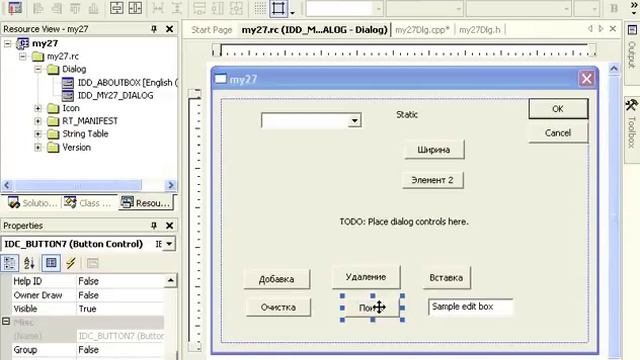Click the Align Tops toolbar icon
This screenshot has height=360, width=640.
(x=75, y=8)
